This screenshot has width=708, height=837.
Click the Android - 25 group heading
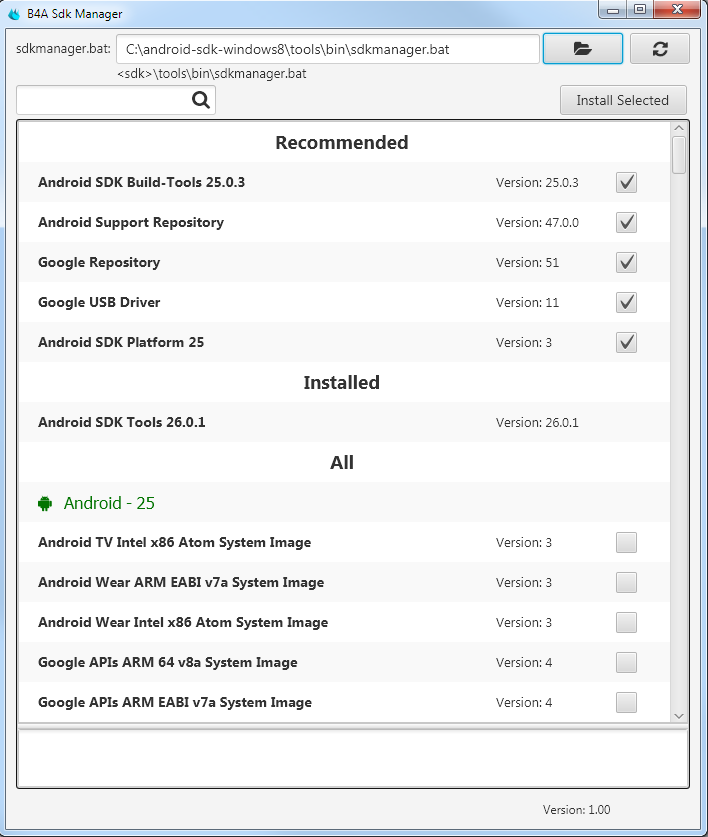click(109, 503)
